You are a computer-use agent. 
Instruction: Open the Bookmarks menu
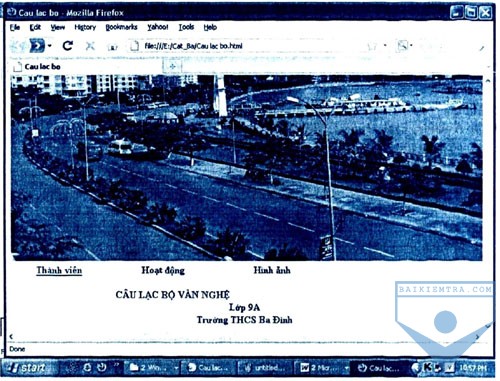(x=121, y=27)
